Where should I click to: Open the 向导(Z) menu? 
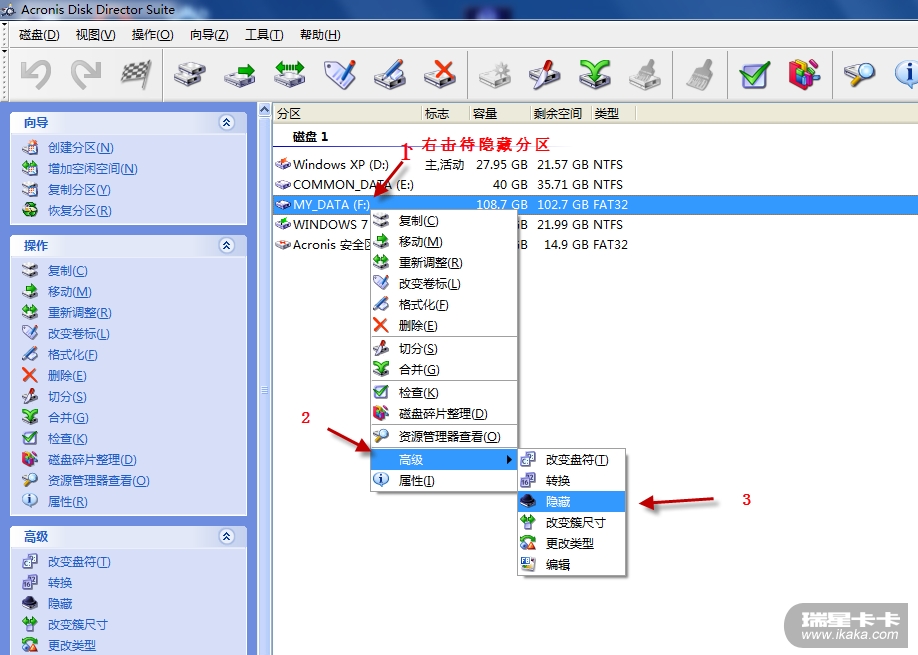pos(209,35)
